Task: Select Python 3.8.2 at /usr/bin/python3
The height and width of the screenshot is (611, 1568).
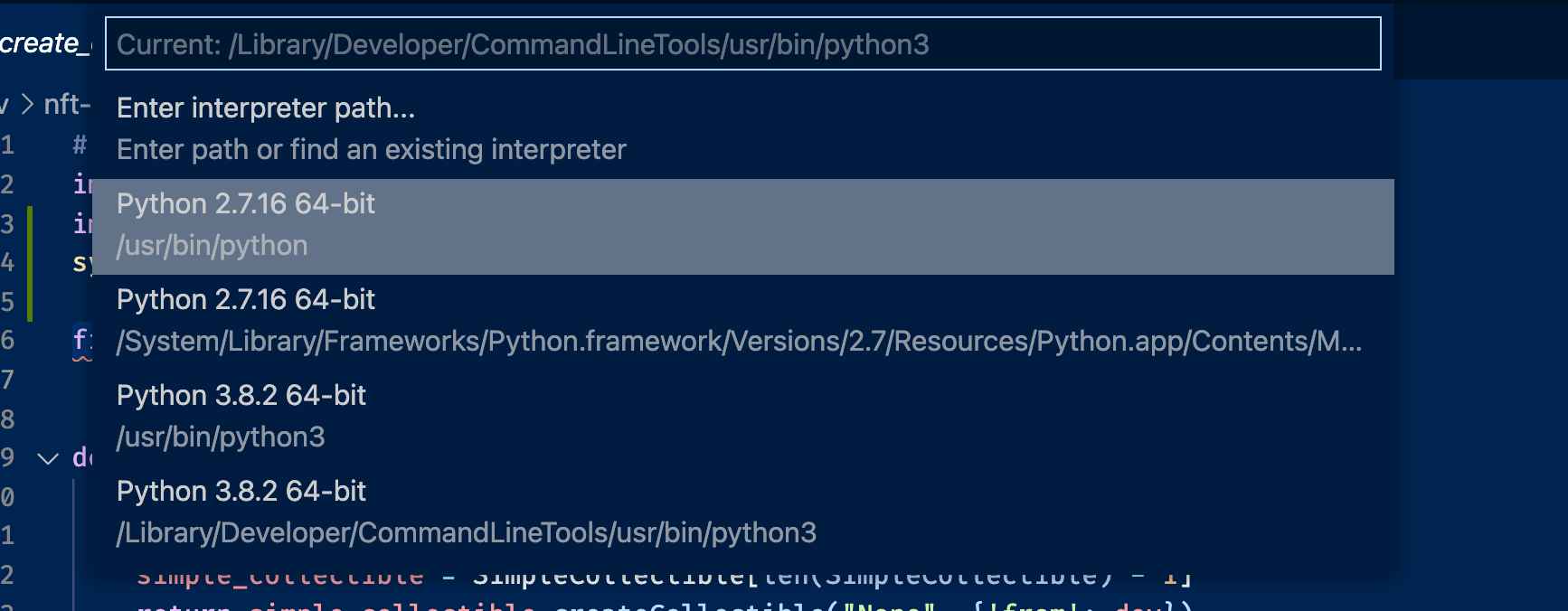Action: coord(742,418)
